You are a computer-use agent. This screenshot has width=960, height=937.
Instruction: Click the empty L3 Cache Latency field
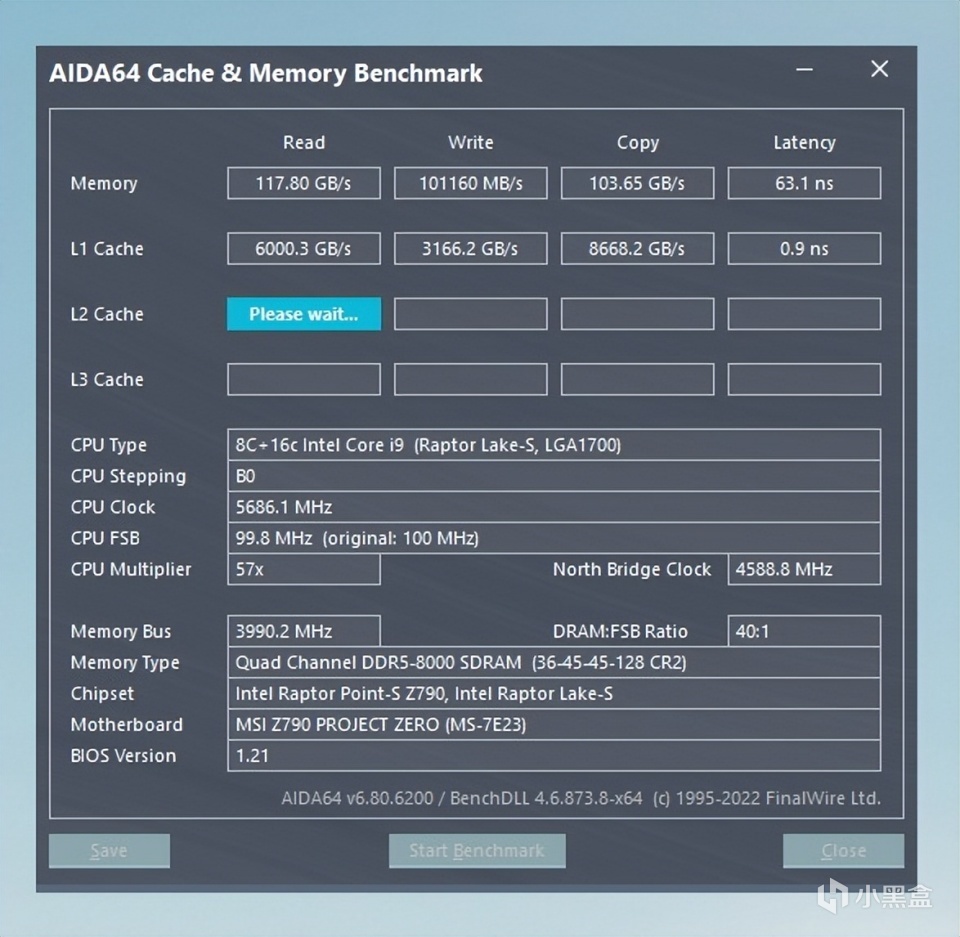(804, 379)
